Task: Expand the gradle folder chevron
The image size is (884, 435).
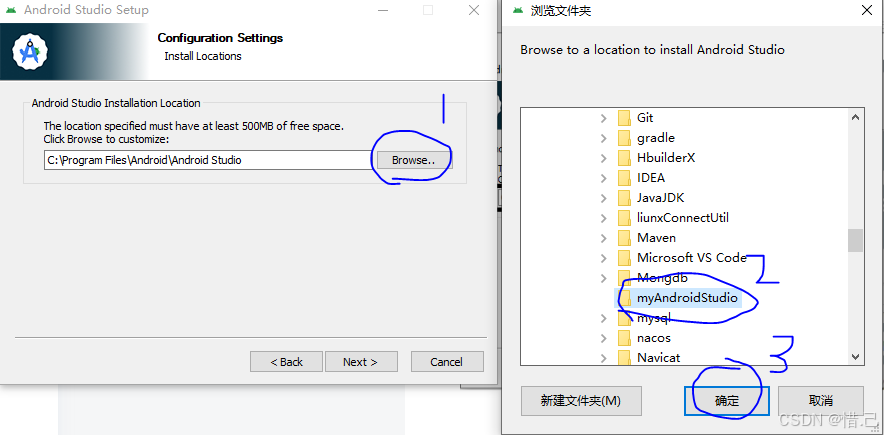Action: pyautogui.click(x=604, y=138)
